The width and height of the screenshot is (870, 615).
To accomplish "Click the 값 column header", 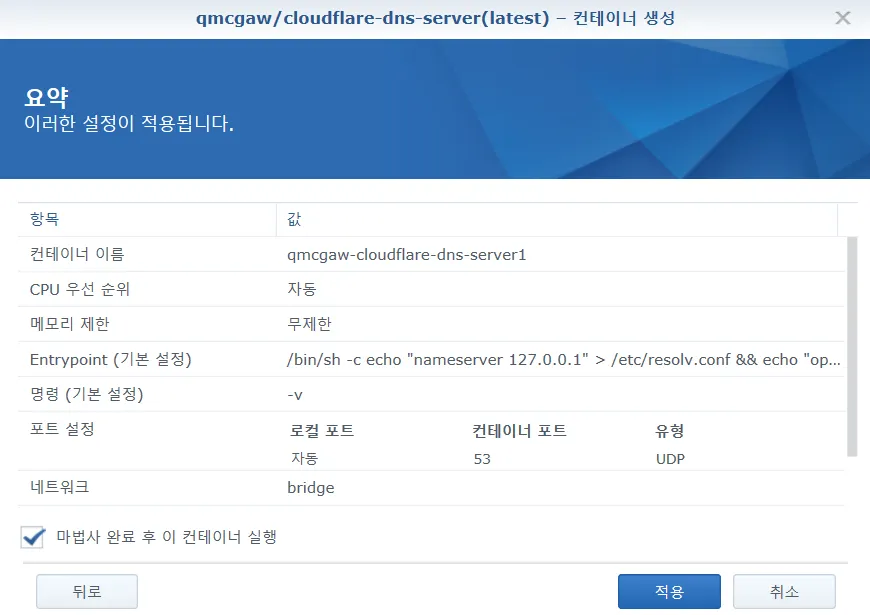I will 294,219.
